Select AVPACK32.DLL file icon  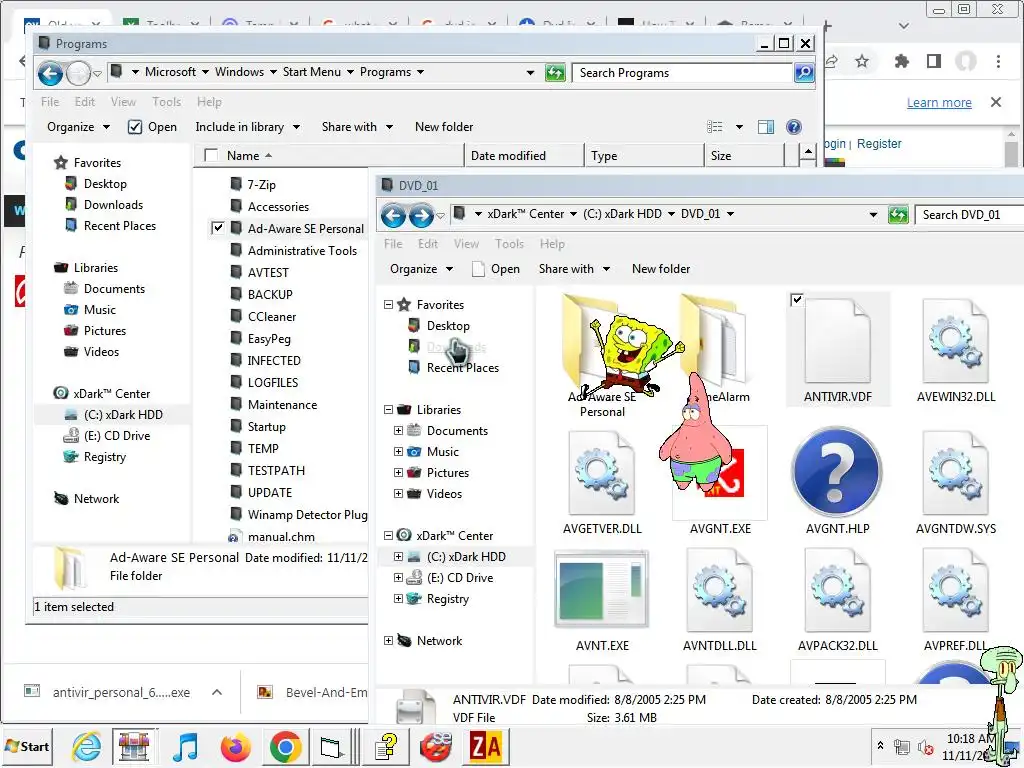click(837, 590)
